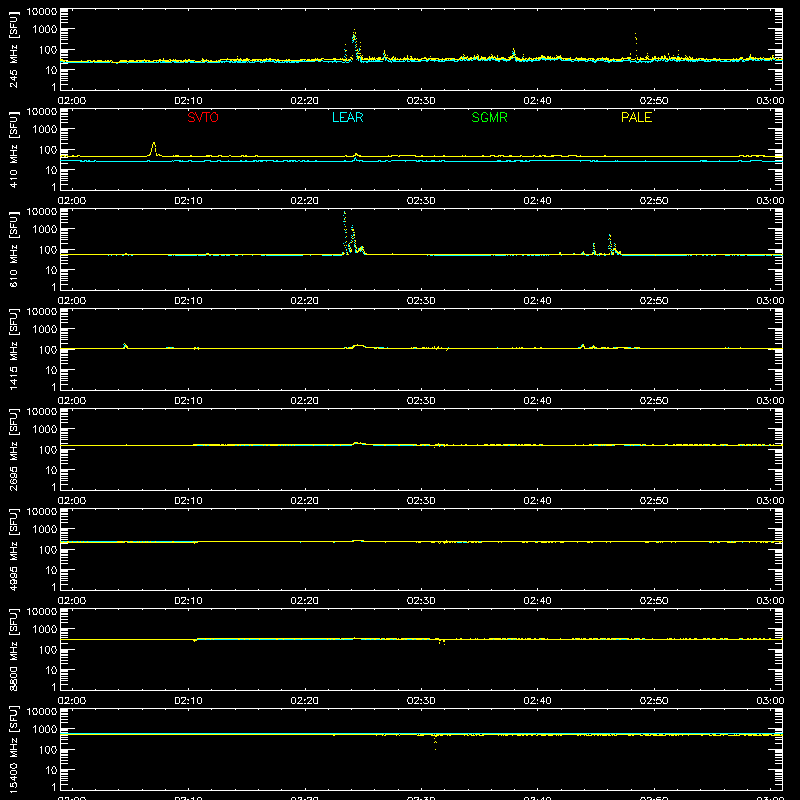Click 02:10 tick under the 2695 MHz plot
Viewport: 800px width, 800px height.
pos(188,501)
